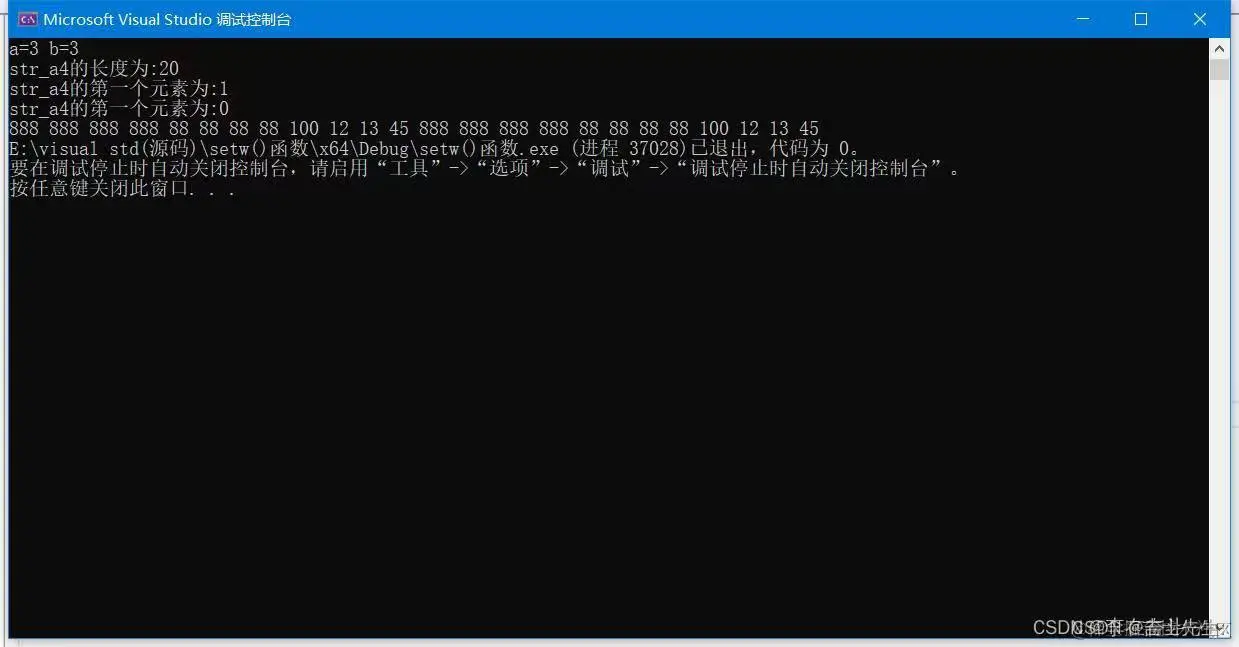The width and height of the screenshot is (1239, 647).
Task: Click the line ending with 元素为:1
Action: [119, 88]
